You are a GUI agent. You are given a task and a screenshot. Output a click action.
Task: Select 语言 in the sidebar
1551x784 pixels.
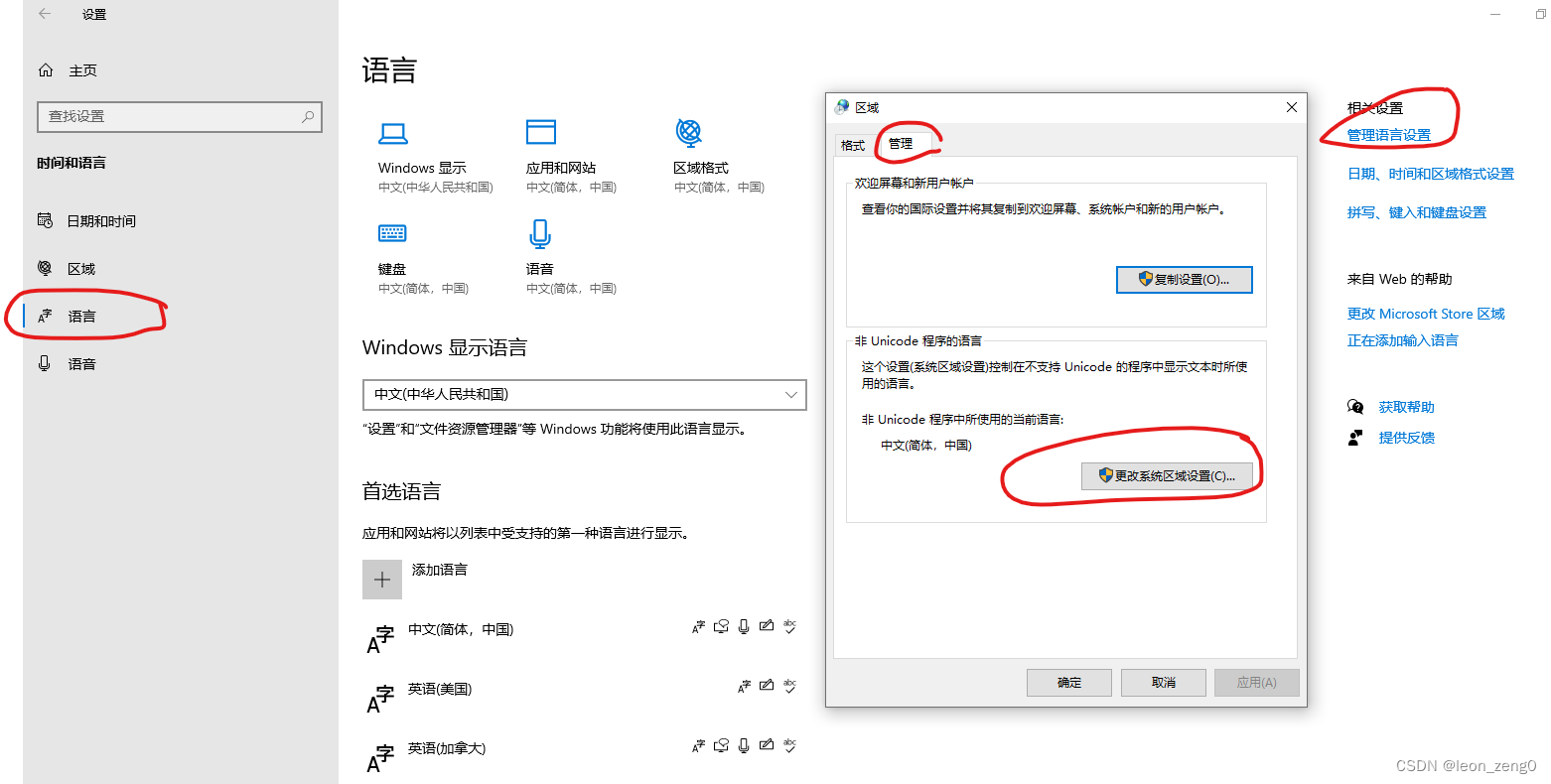81,317
